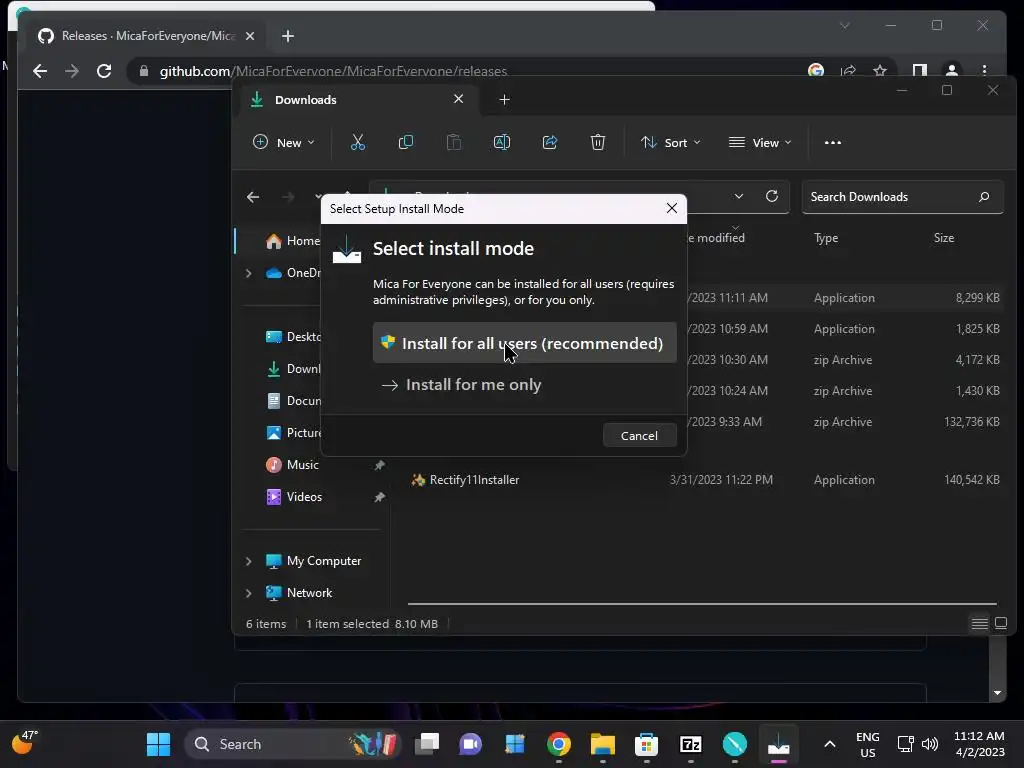This screenshot has height=768, width=1024.
Task: Switch to details view icon in status bar
Action: point(980,624)
